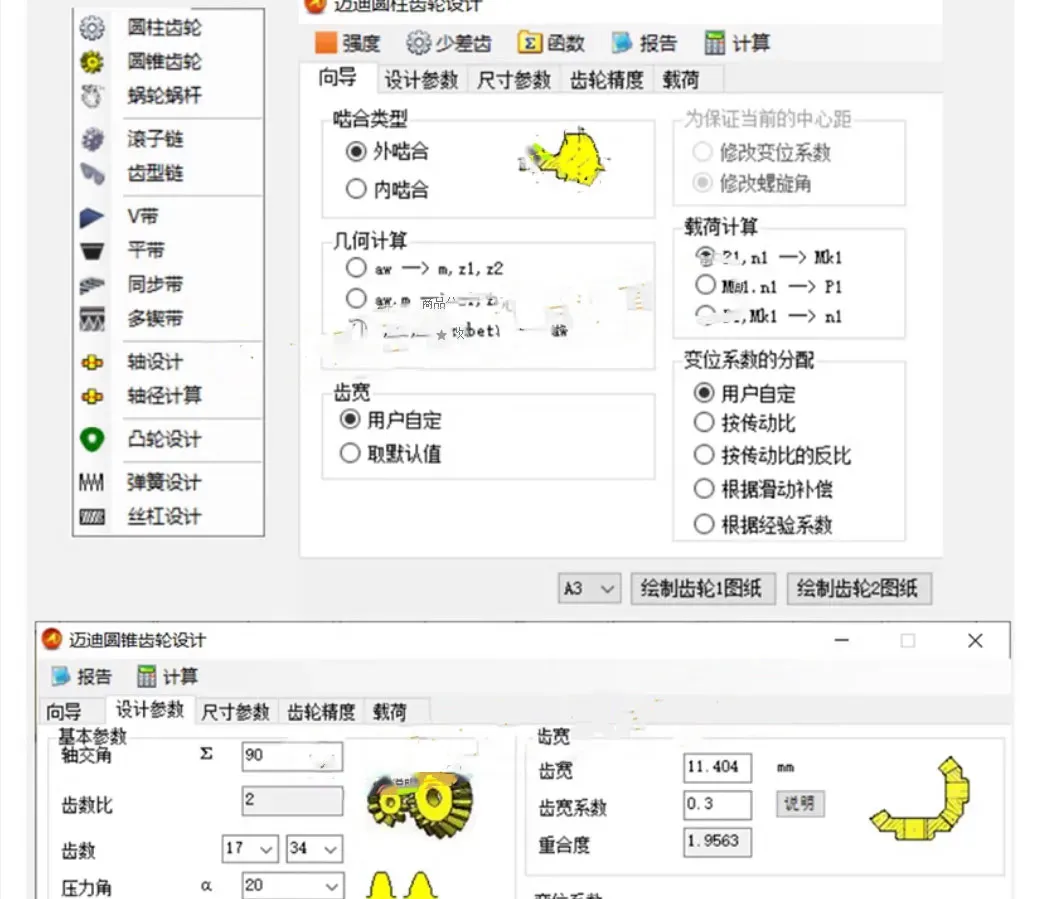Image resolution: width=1038 pixels, height=899 pixels.
Task: Select 外啮合 external meshing radio
Action: [x=356, y=152]
